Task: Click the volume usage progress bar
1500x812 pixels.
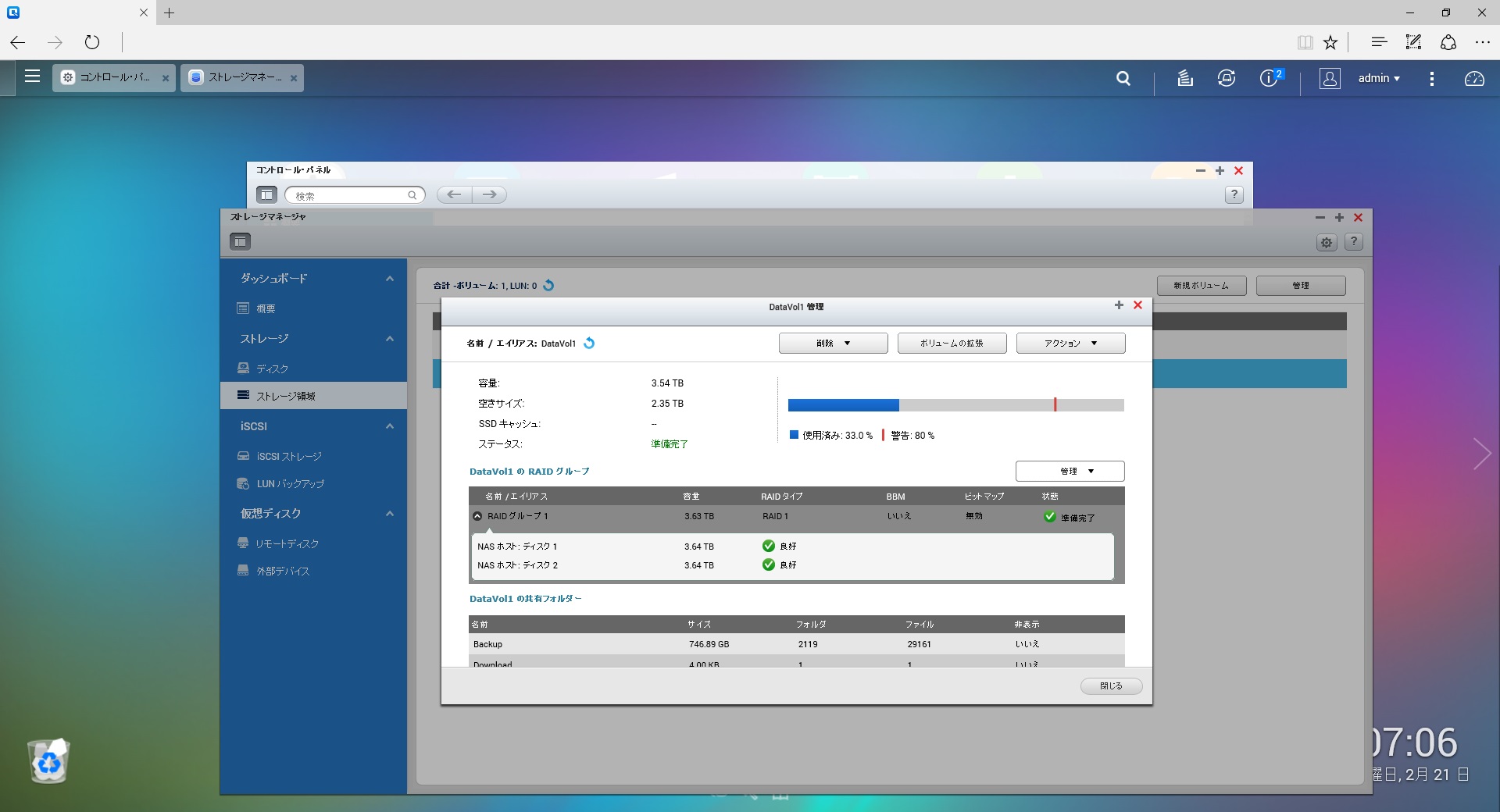Action: pyautogui.click(x=955, y=405)
